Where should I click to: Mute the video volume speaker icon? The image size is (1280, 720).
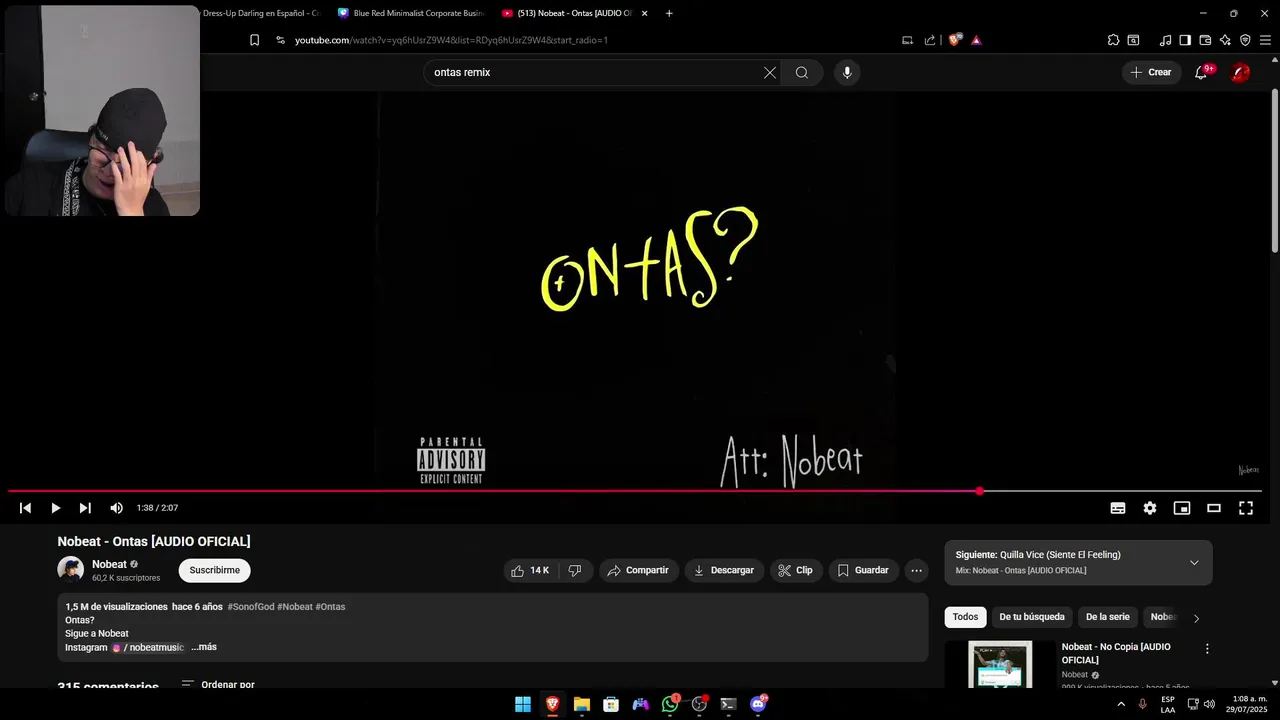(116, 508)
